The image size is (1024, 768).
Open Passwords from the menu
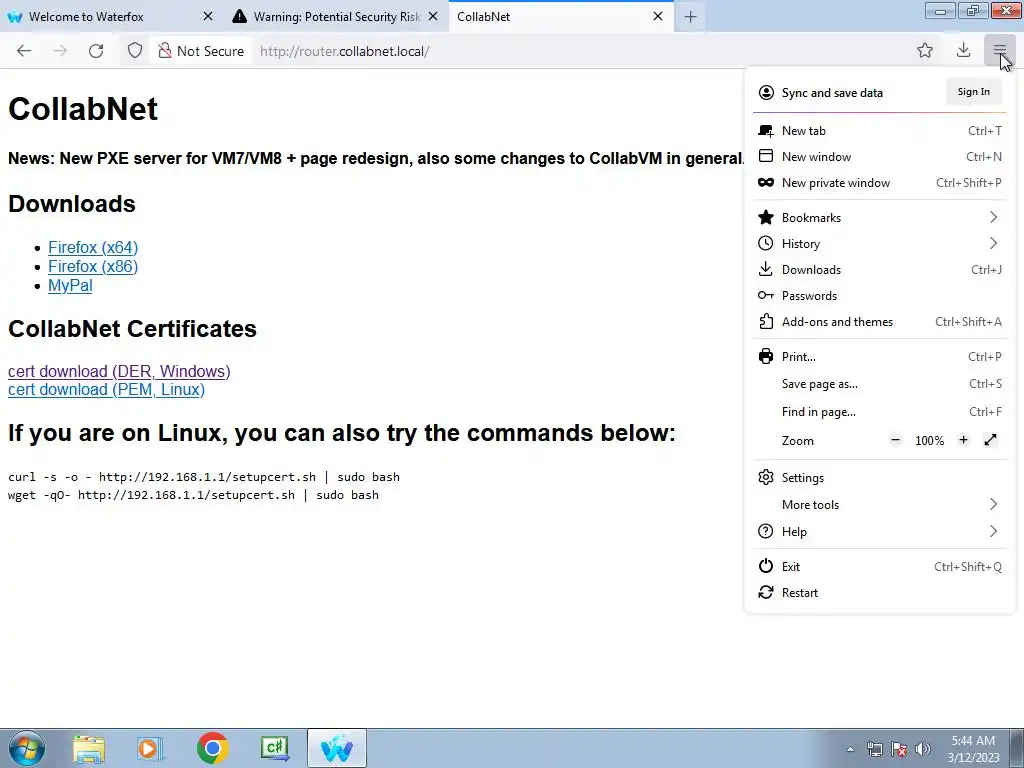pos(880,296)
